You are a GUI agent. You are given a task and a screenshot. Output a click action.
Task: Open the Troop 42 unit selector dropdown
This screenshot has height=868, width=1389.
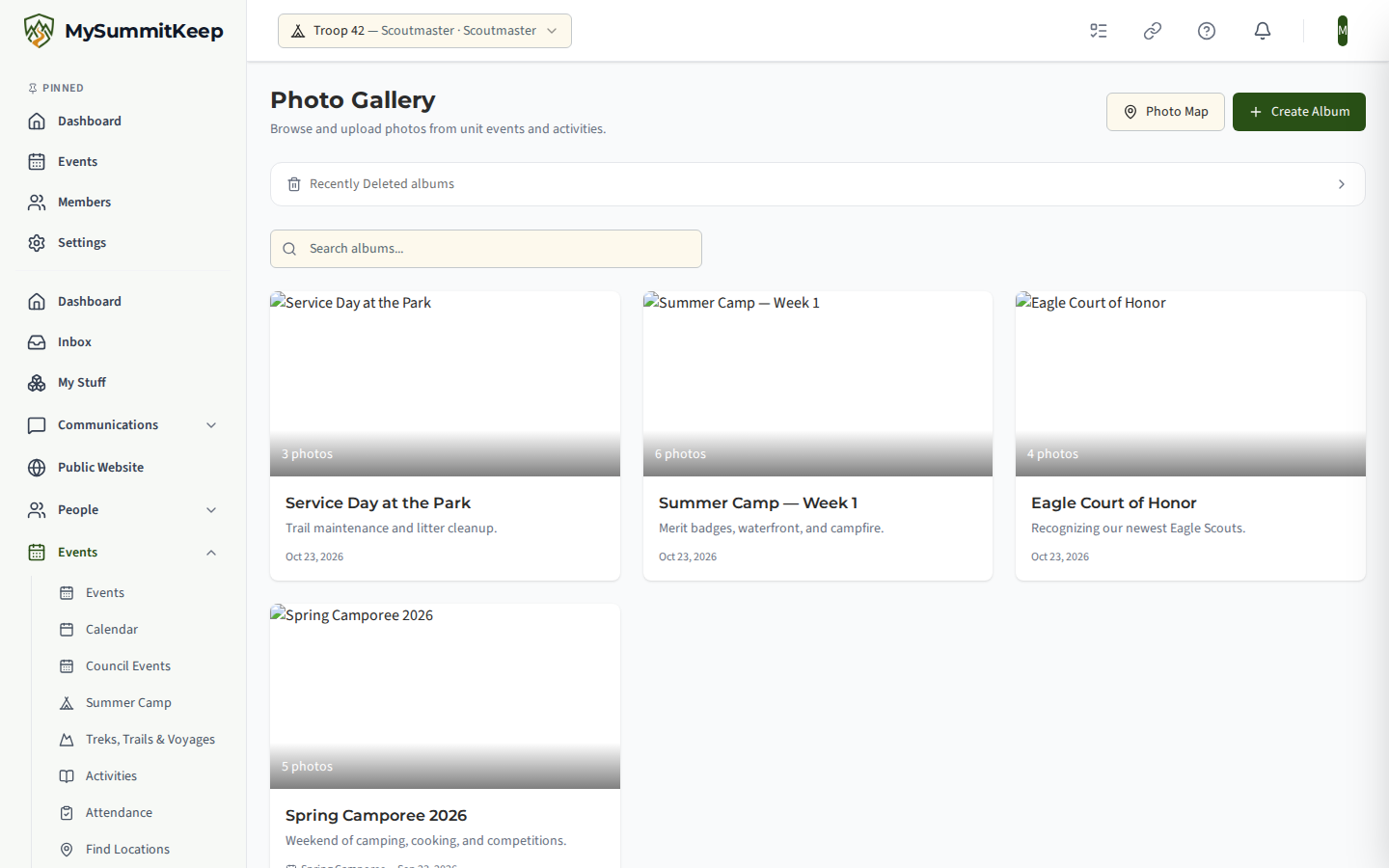(424, 31)
